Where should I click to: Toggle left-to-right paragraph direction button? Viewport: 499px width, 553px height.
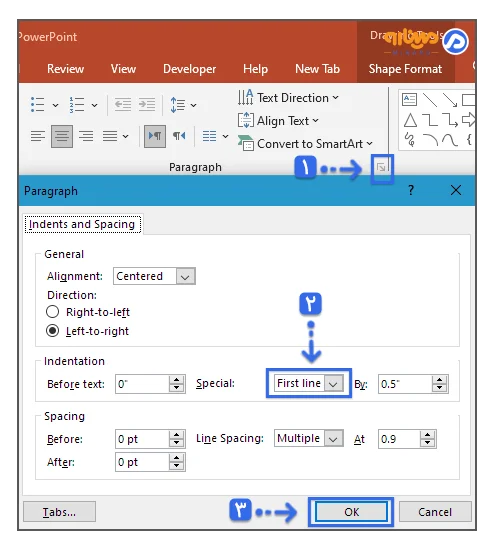155,136
